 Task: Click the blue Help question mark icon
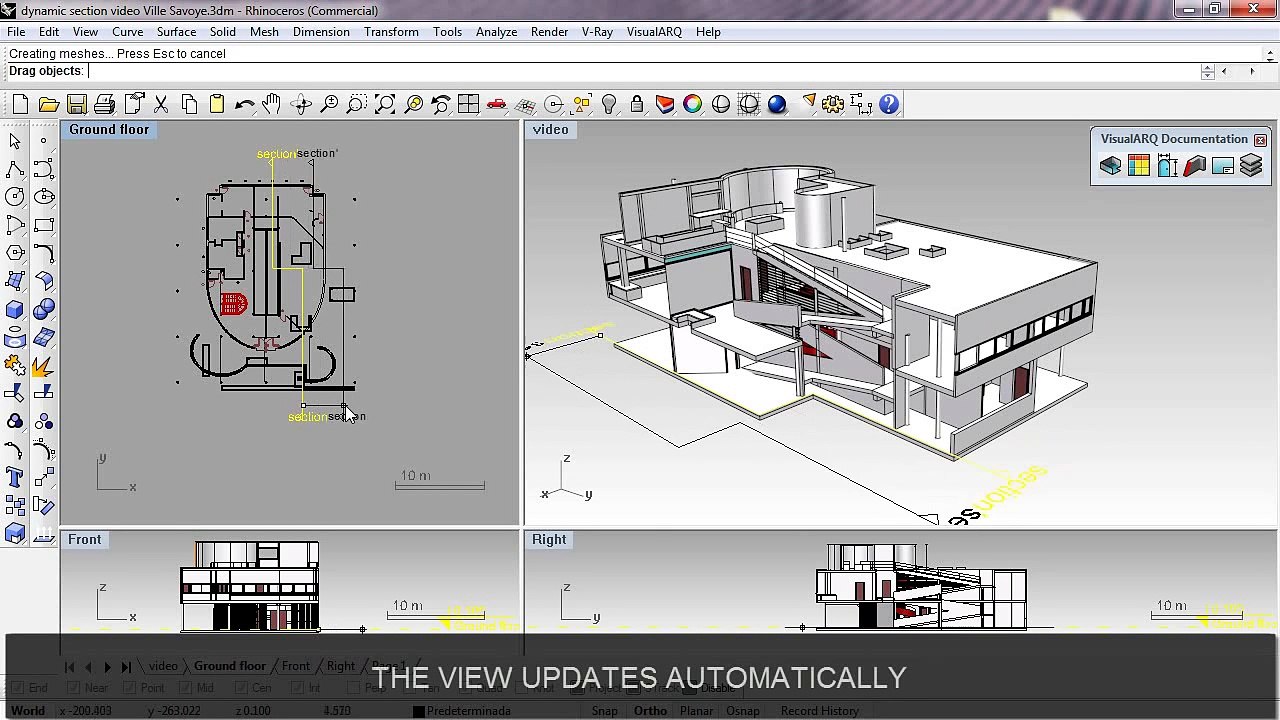889,104
